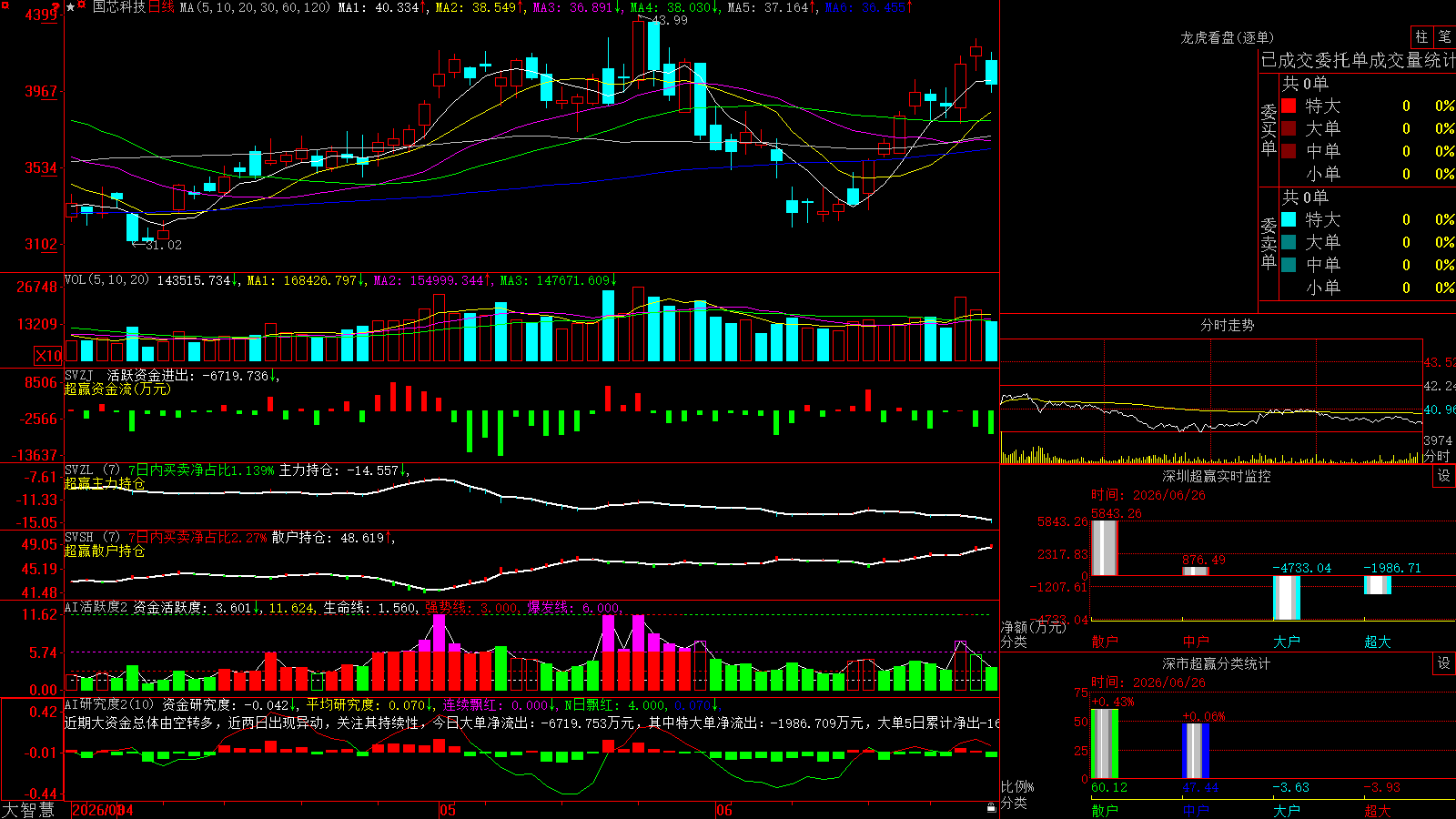Image resolution: width=1456 pixels, height=819 pixels.
Task: Click the 委卖单 小单 row label
Action: (1322, 288)
